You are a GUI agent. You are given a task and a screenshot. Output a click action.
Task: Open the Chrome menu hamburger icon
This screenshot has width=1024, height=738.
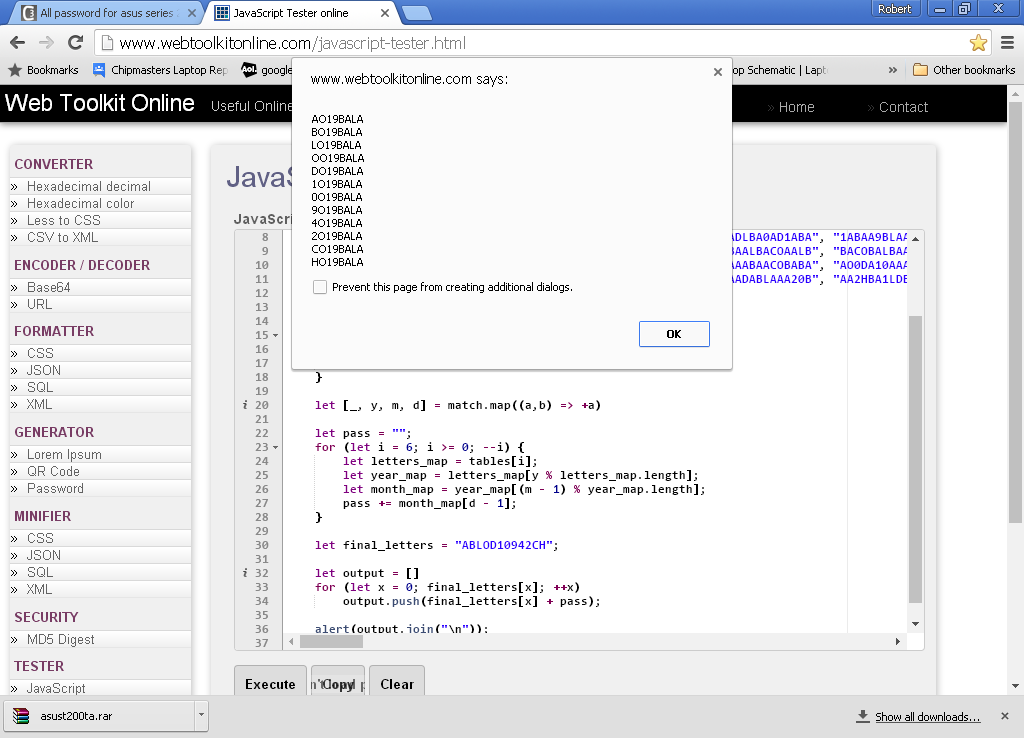[x=1007, y=43]
